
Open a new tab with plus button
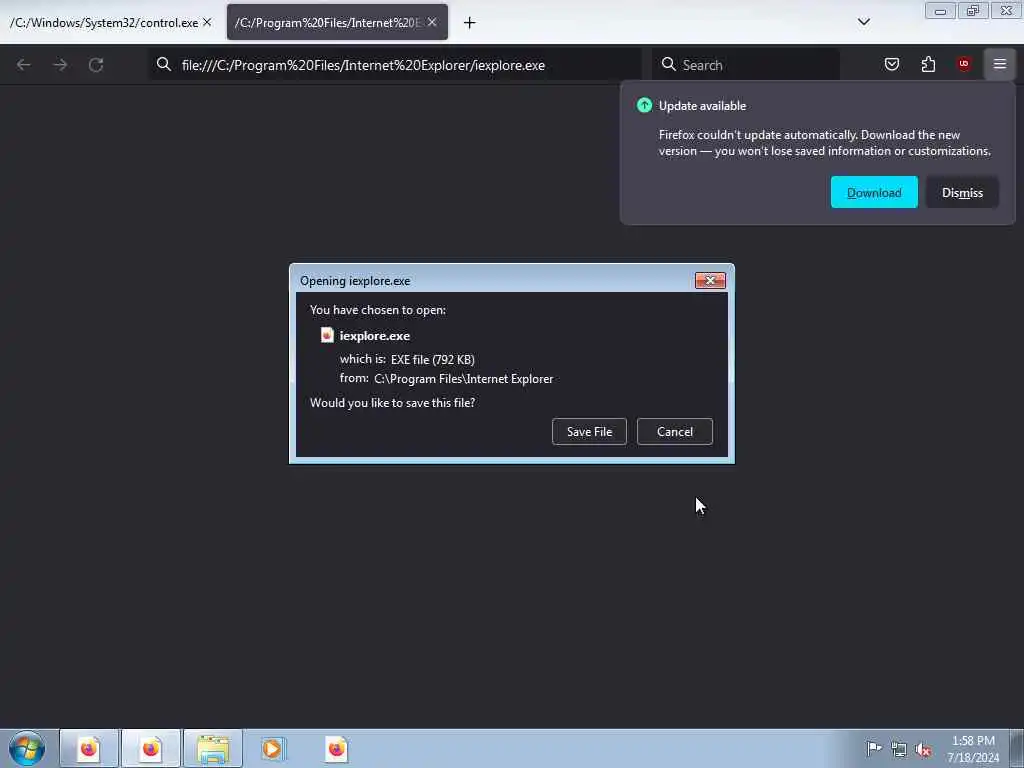point(469,23)
